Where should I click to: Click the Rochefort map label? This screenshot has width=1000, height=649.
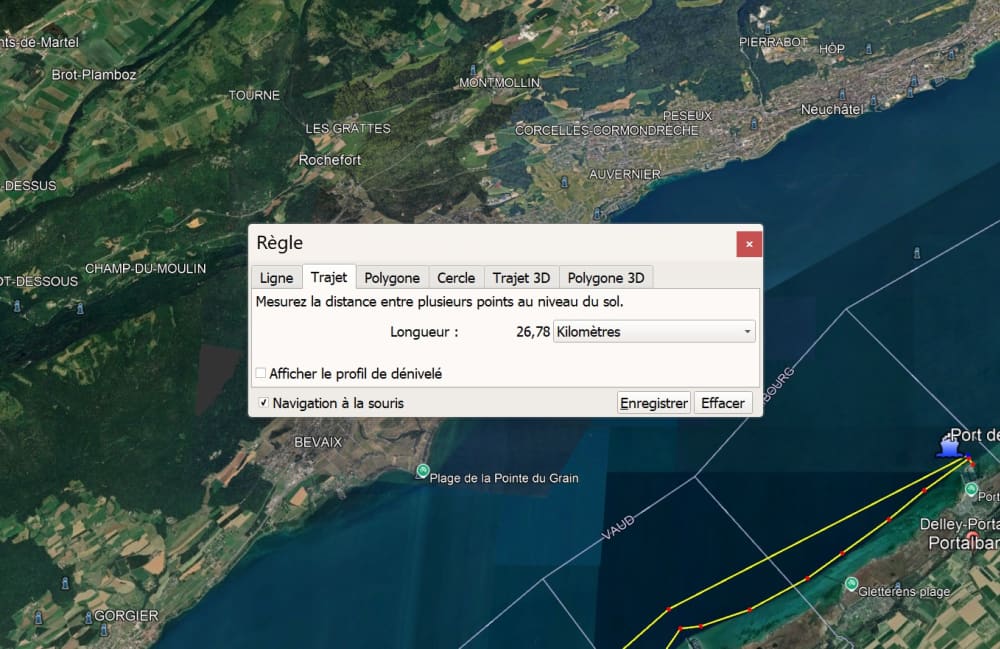(x=330, y=160)
